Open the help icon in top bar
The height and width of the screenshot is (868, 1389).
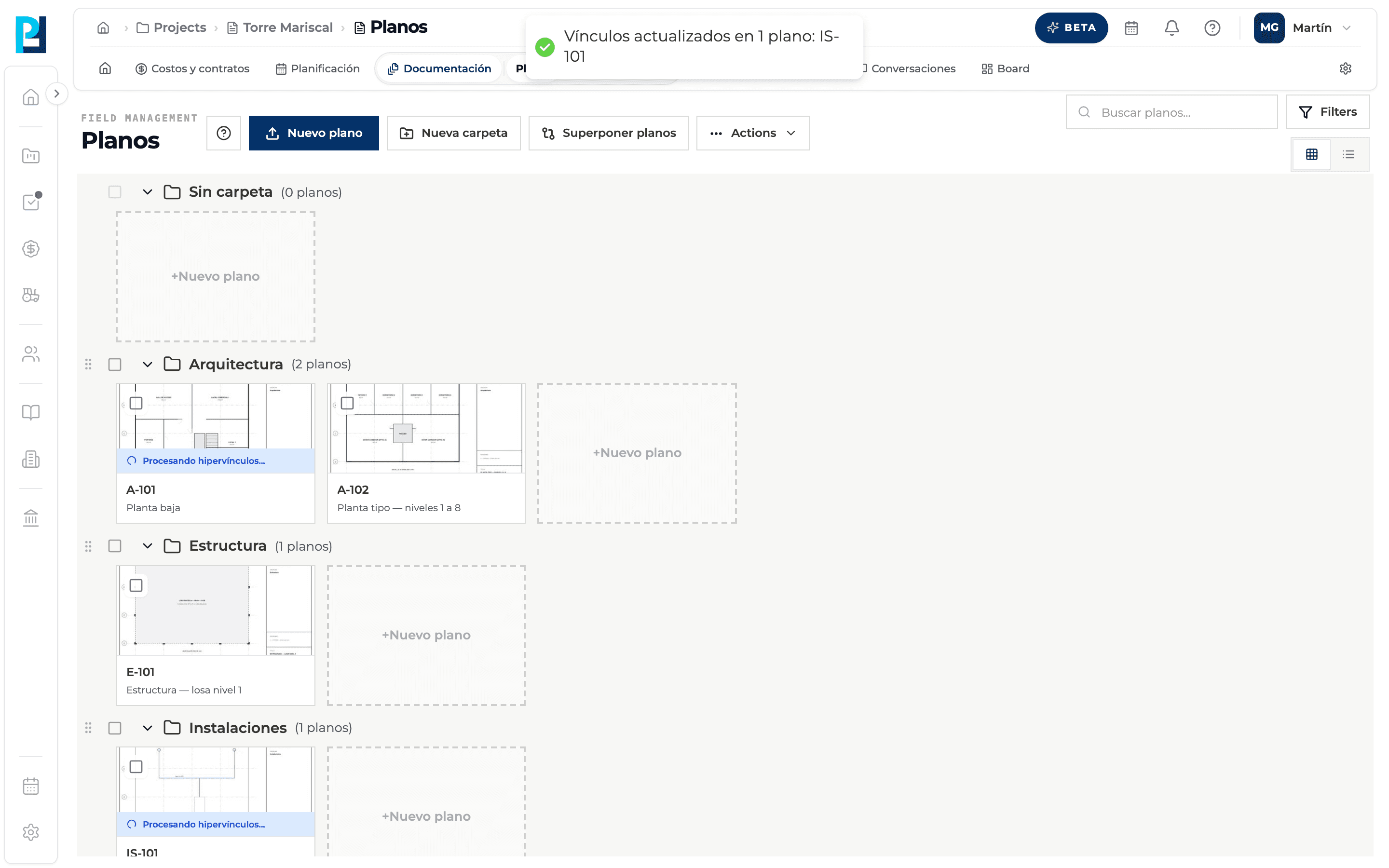tap(1212, 27)
